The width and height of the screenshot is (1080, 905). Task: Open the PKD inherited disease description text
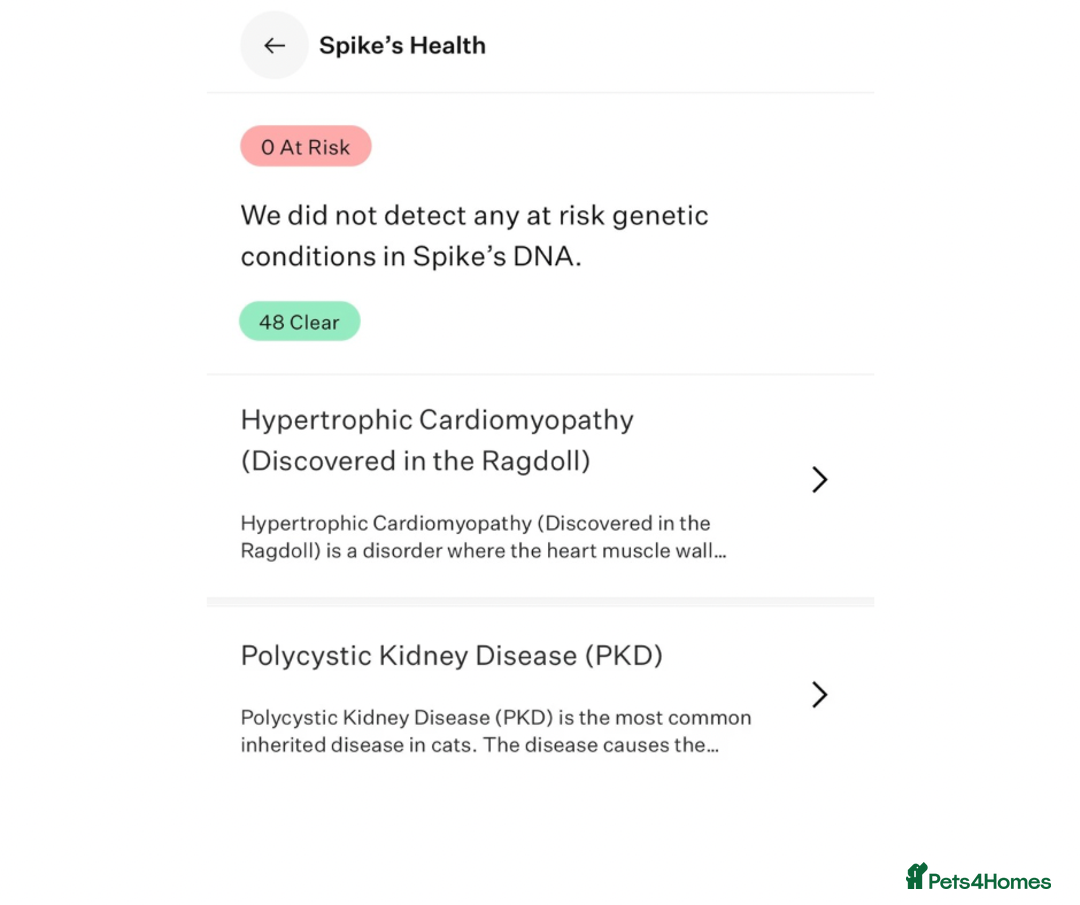[x=495, y=731]
